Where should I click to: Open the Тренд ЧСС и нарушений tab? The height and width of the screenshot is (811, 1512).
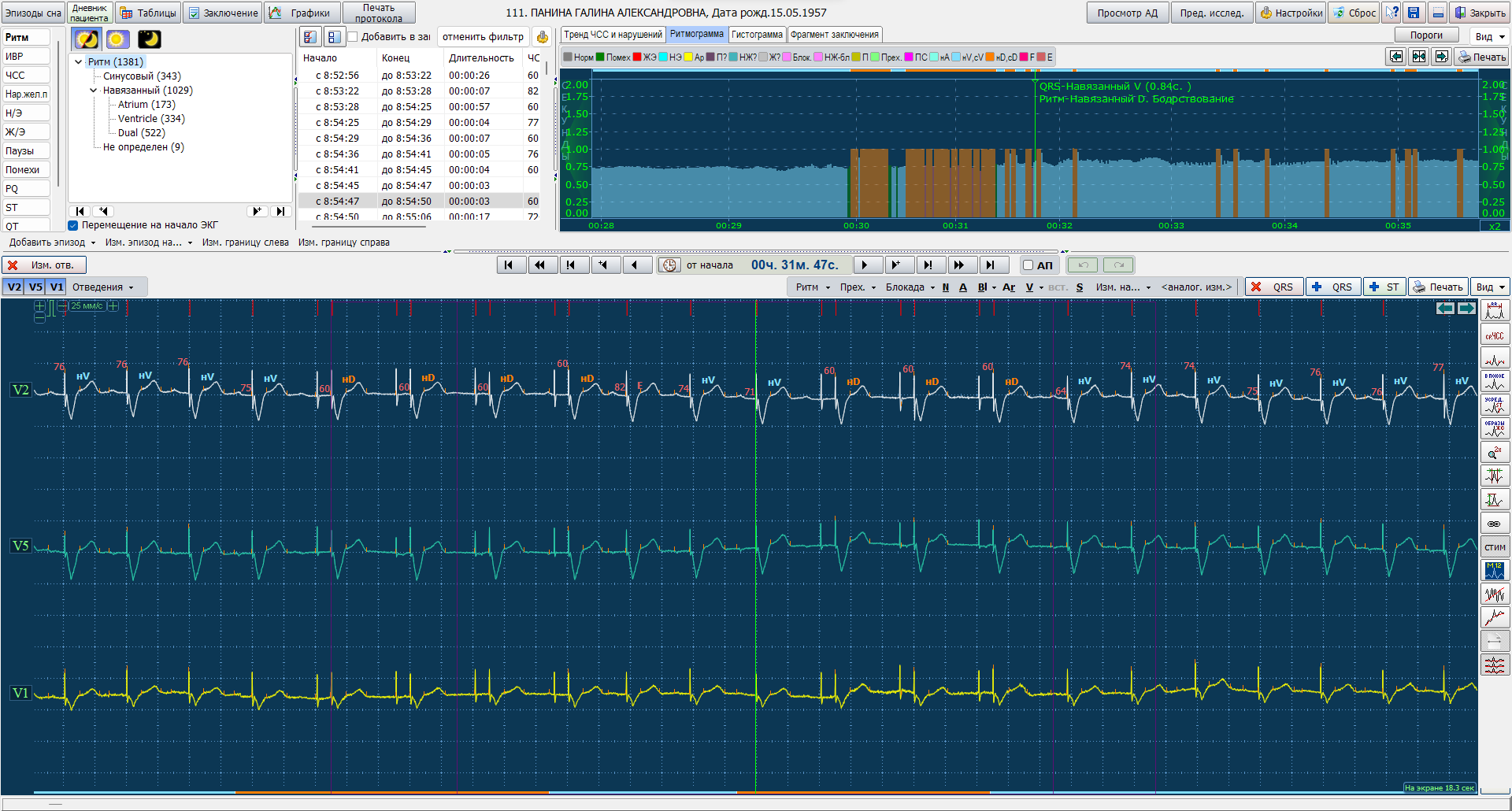click(613, 35)
